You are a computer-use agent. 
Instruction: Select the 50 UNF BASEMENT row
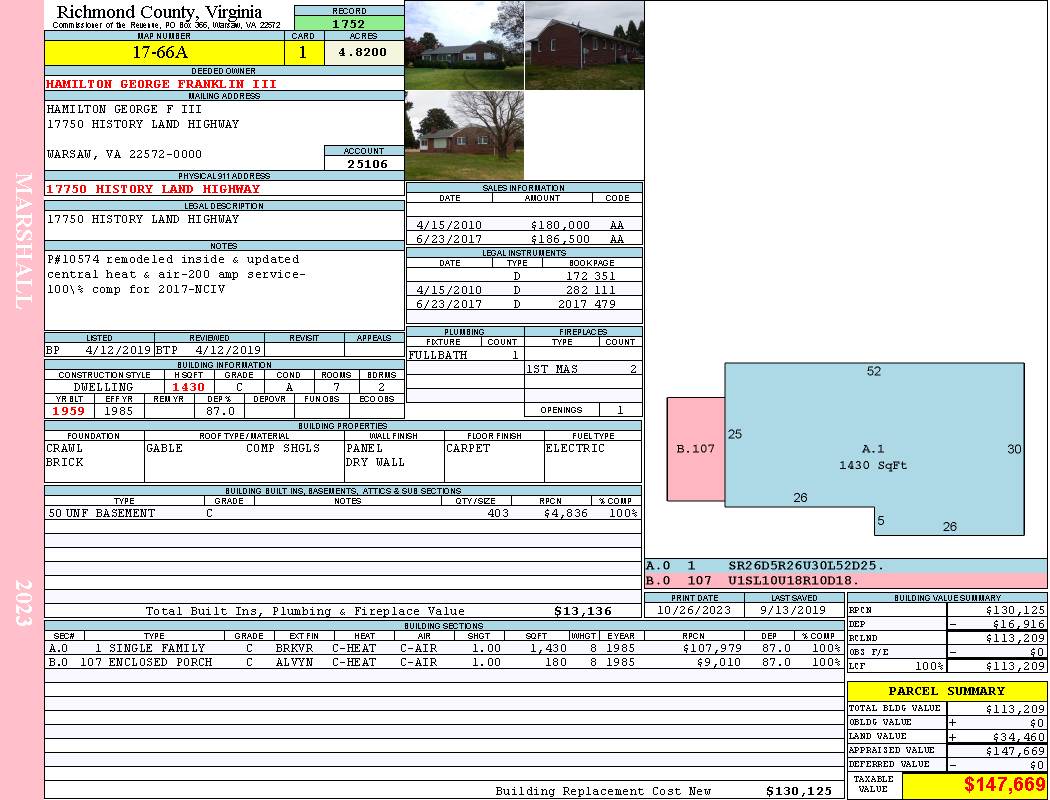[343, 513]
